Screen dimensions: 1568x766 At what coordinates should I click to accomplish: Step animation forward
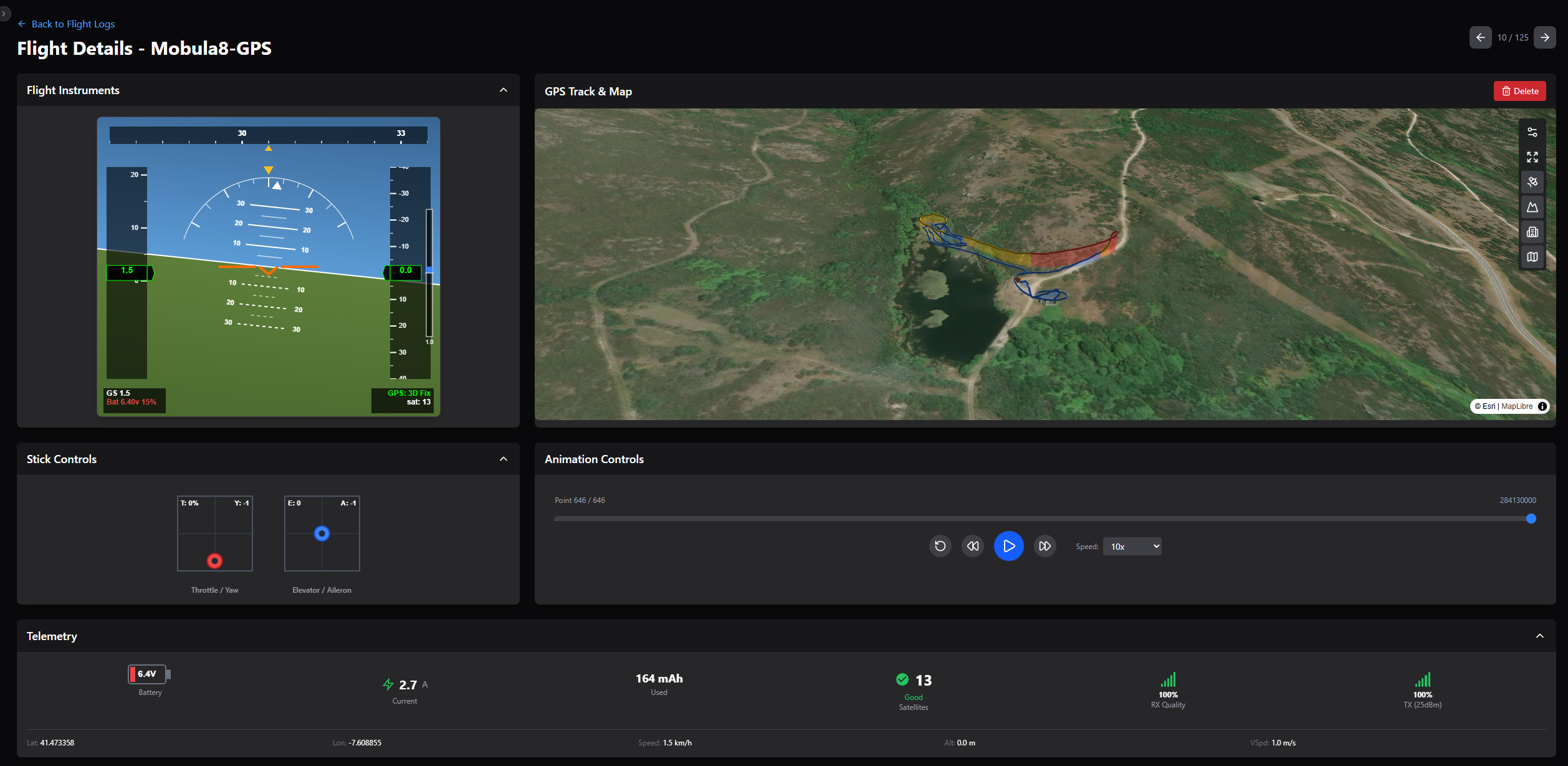coord(1045,547)
